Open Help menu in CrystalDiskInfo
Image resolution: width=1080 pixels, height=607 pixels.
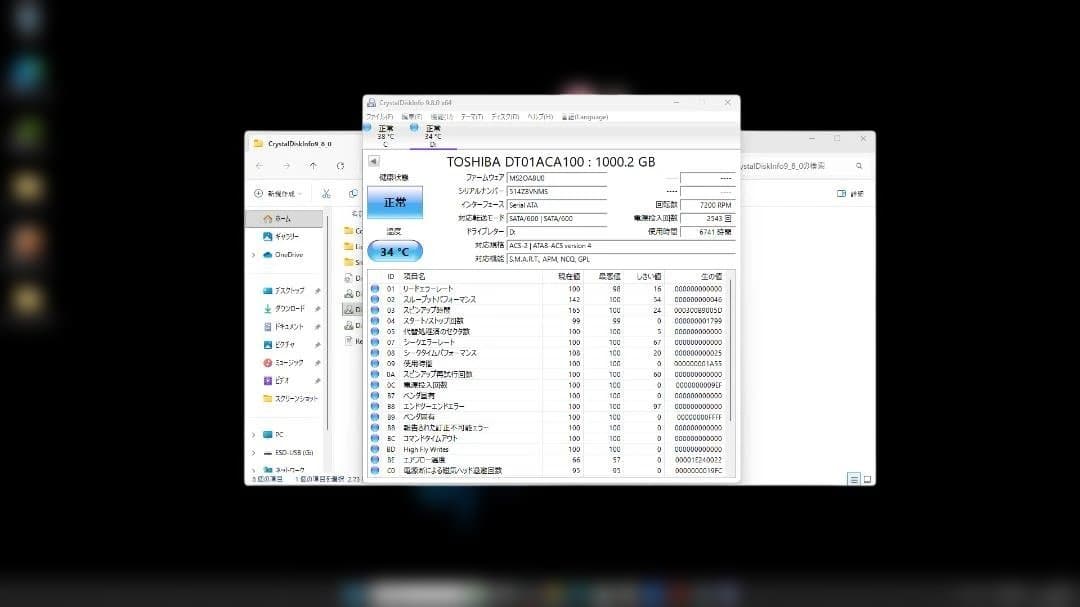click(x=540, y=117)
